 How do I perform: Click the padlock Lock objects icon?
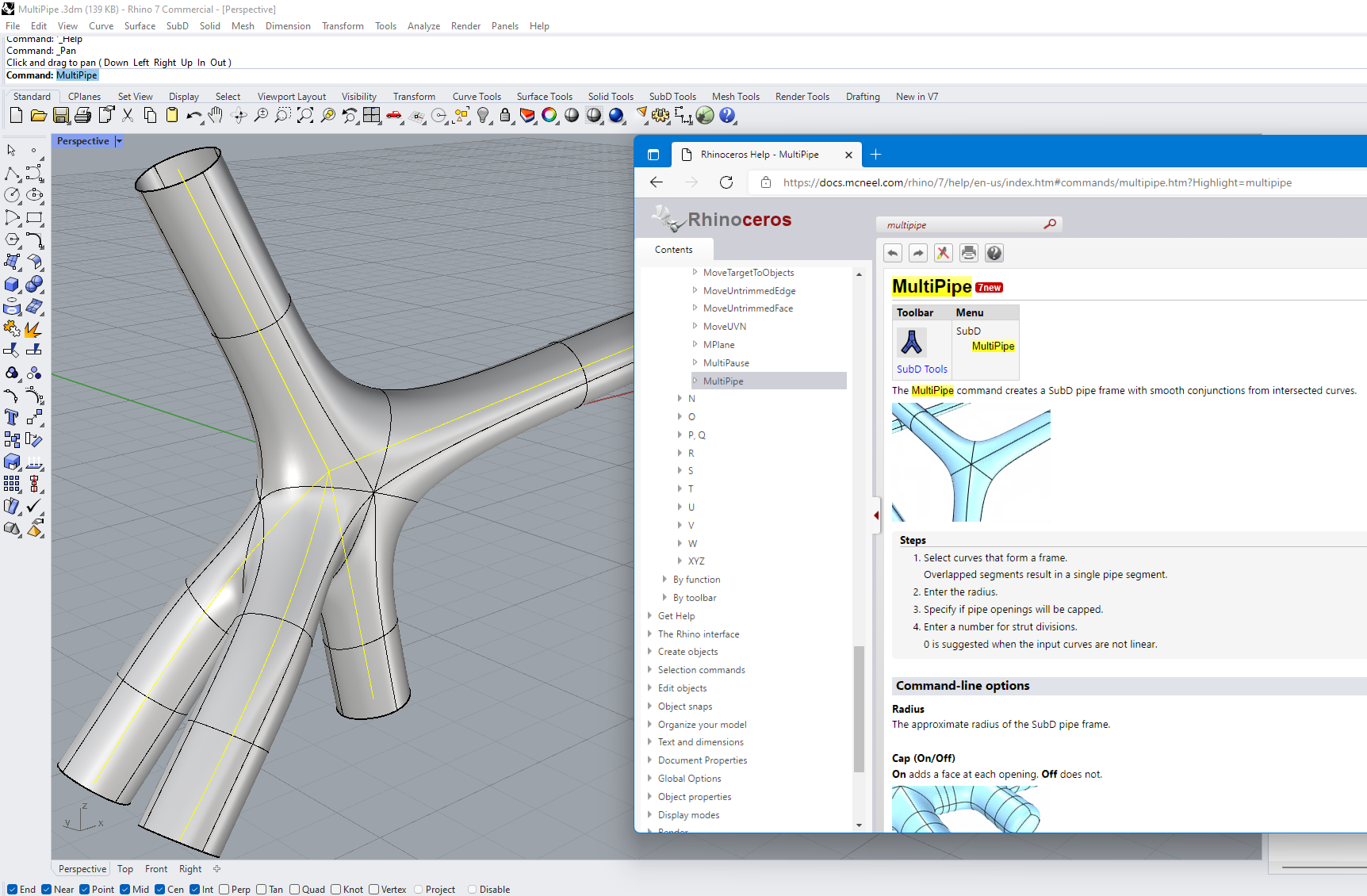pyautogui.click(x=505, y=116)
